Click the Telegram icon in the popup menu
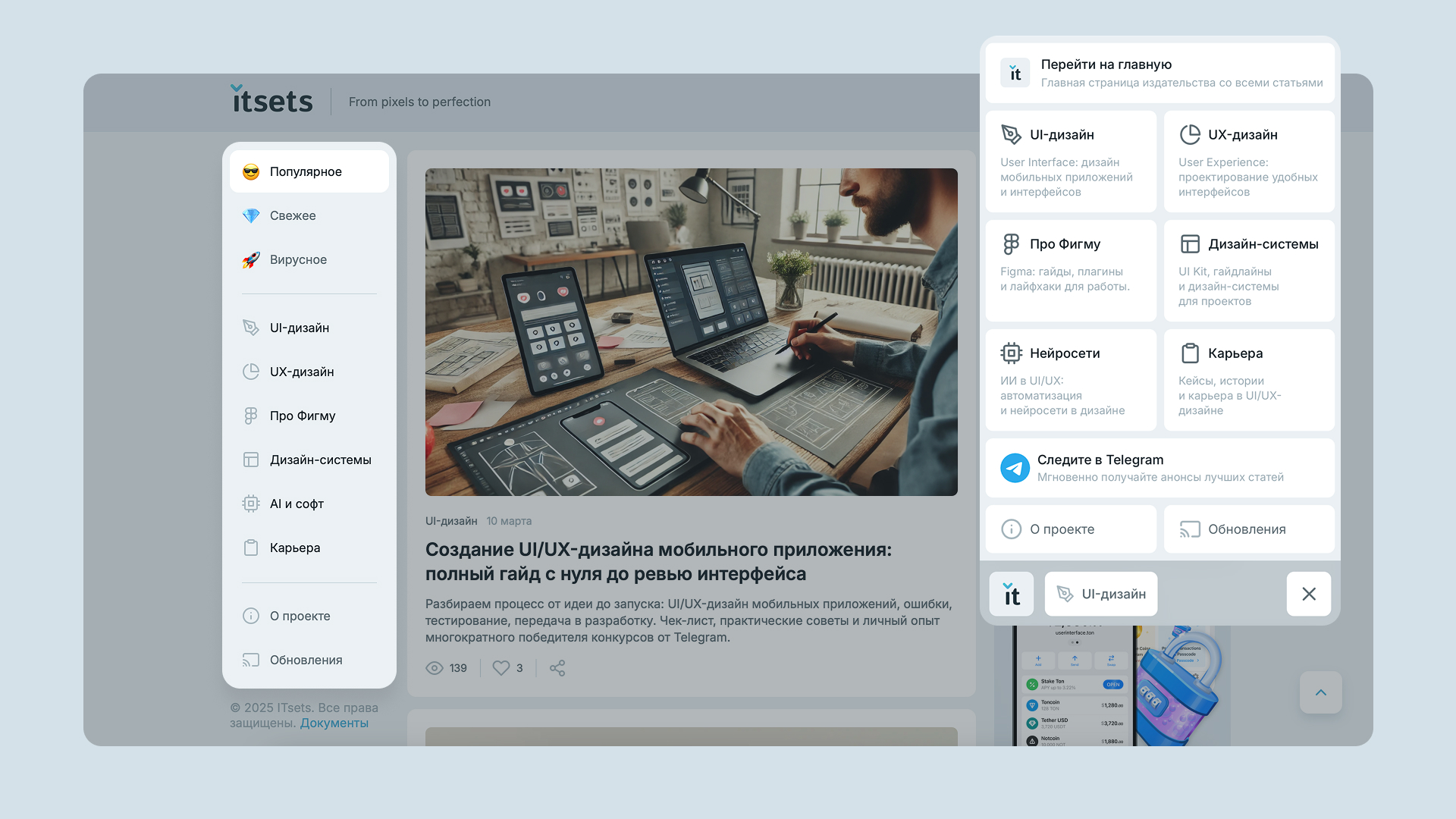 (1015, 468)
